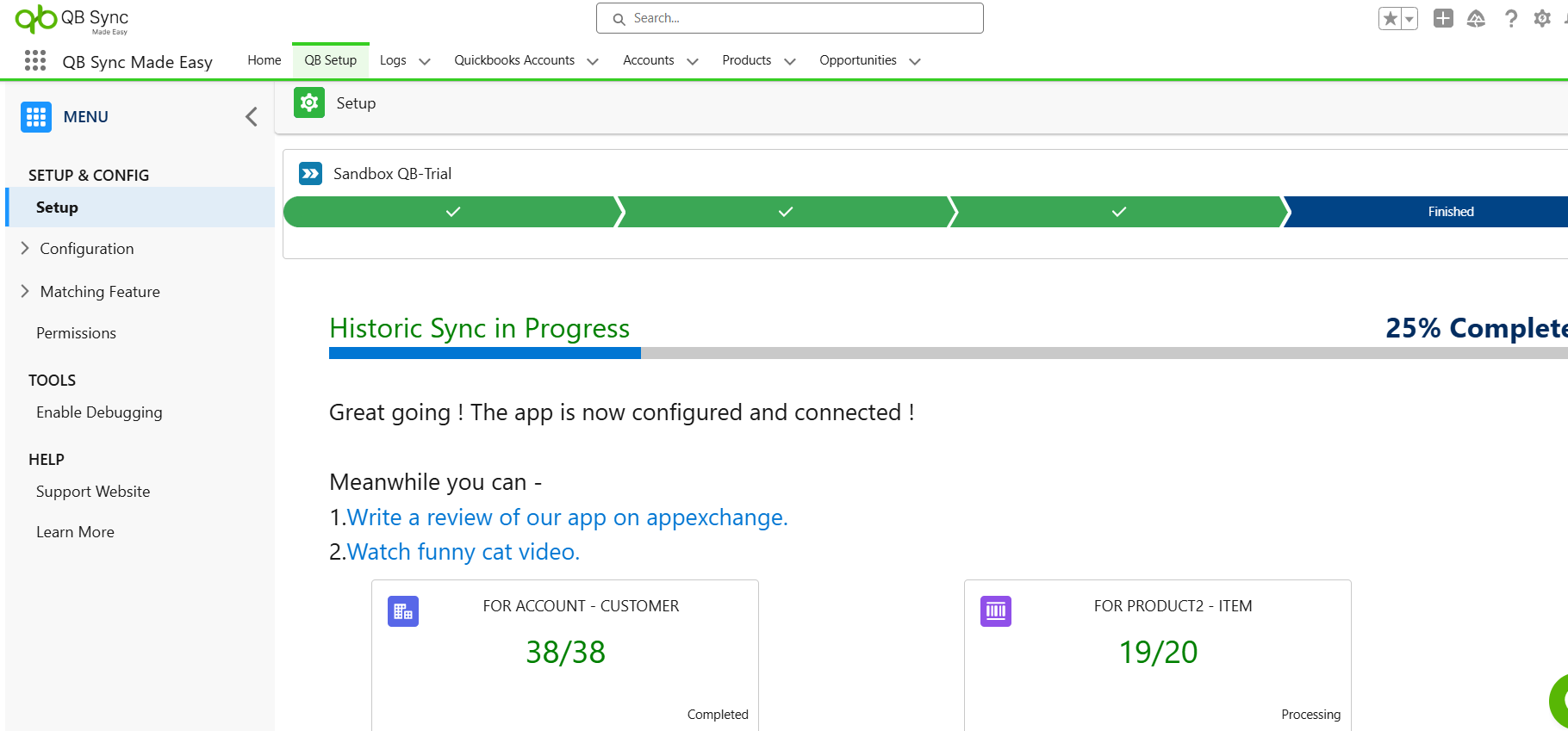Open the favorites list dropdown arrow
This screenshot has width=1568, height=731.
coord(1409,19)
